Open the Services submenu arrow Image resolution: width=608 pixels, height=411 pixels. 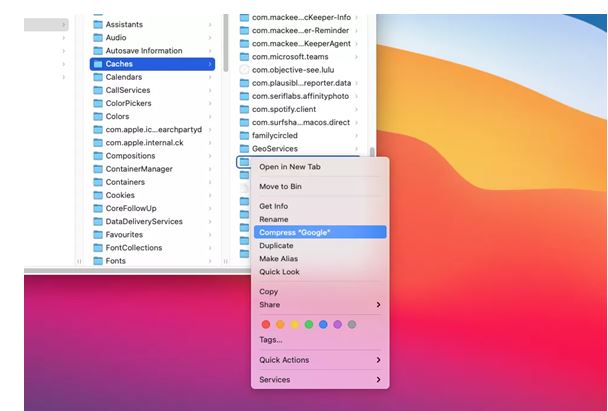pos(378,380)
